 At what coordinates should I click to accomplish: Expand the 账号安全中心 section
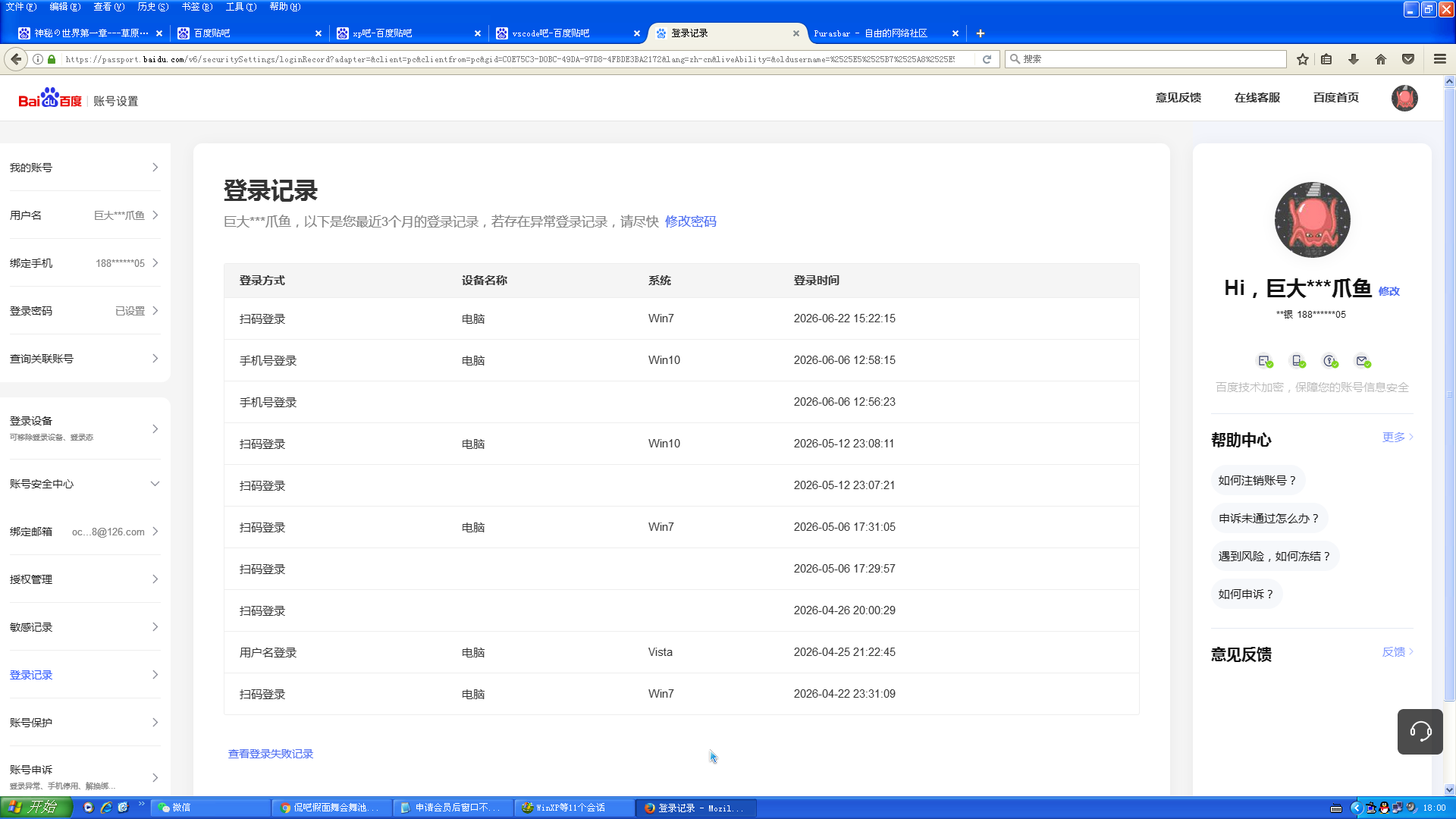point(85,484)
